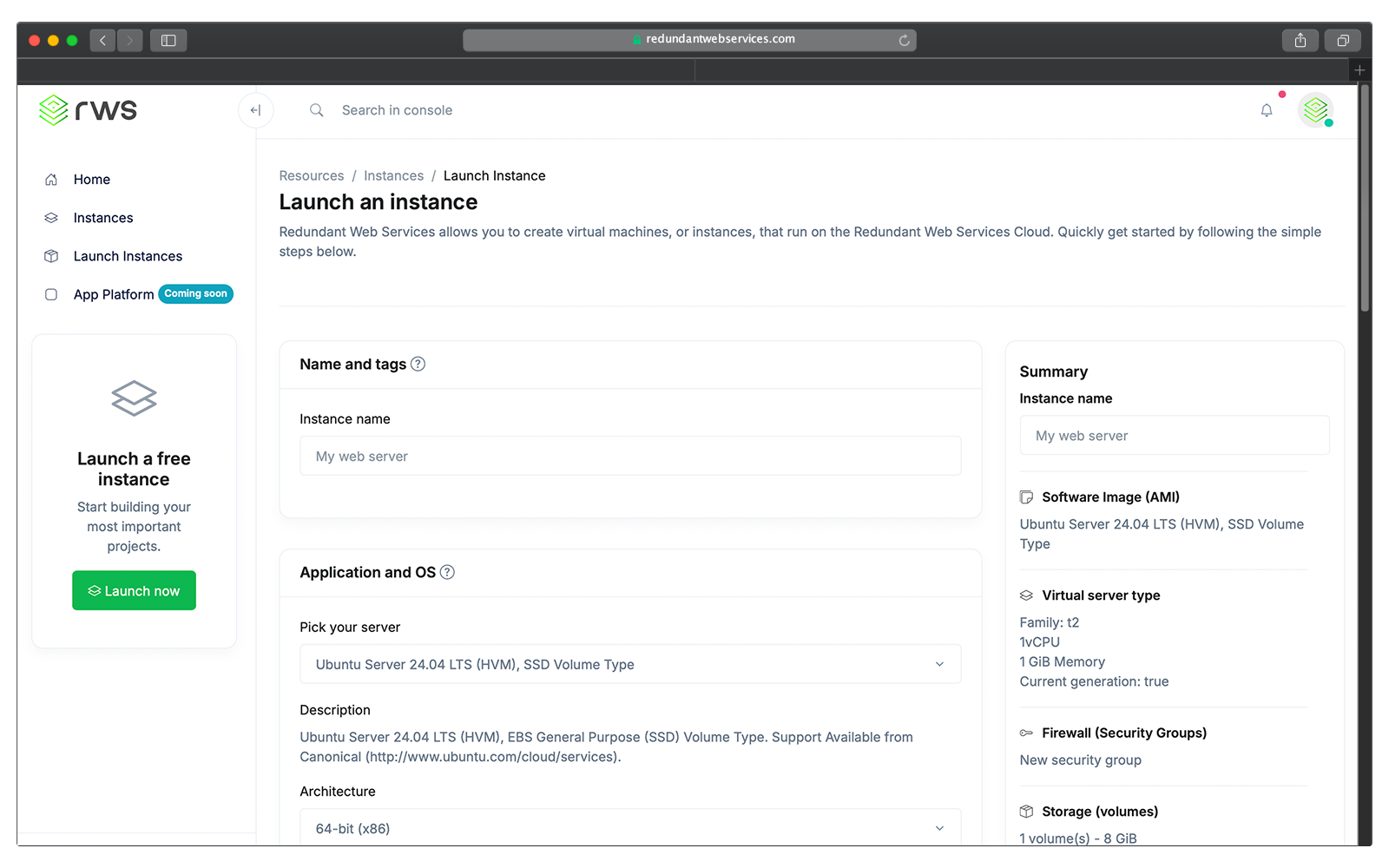Click the Summary Ubuntu Server 24.04 image text

(x=1162, y=534)
